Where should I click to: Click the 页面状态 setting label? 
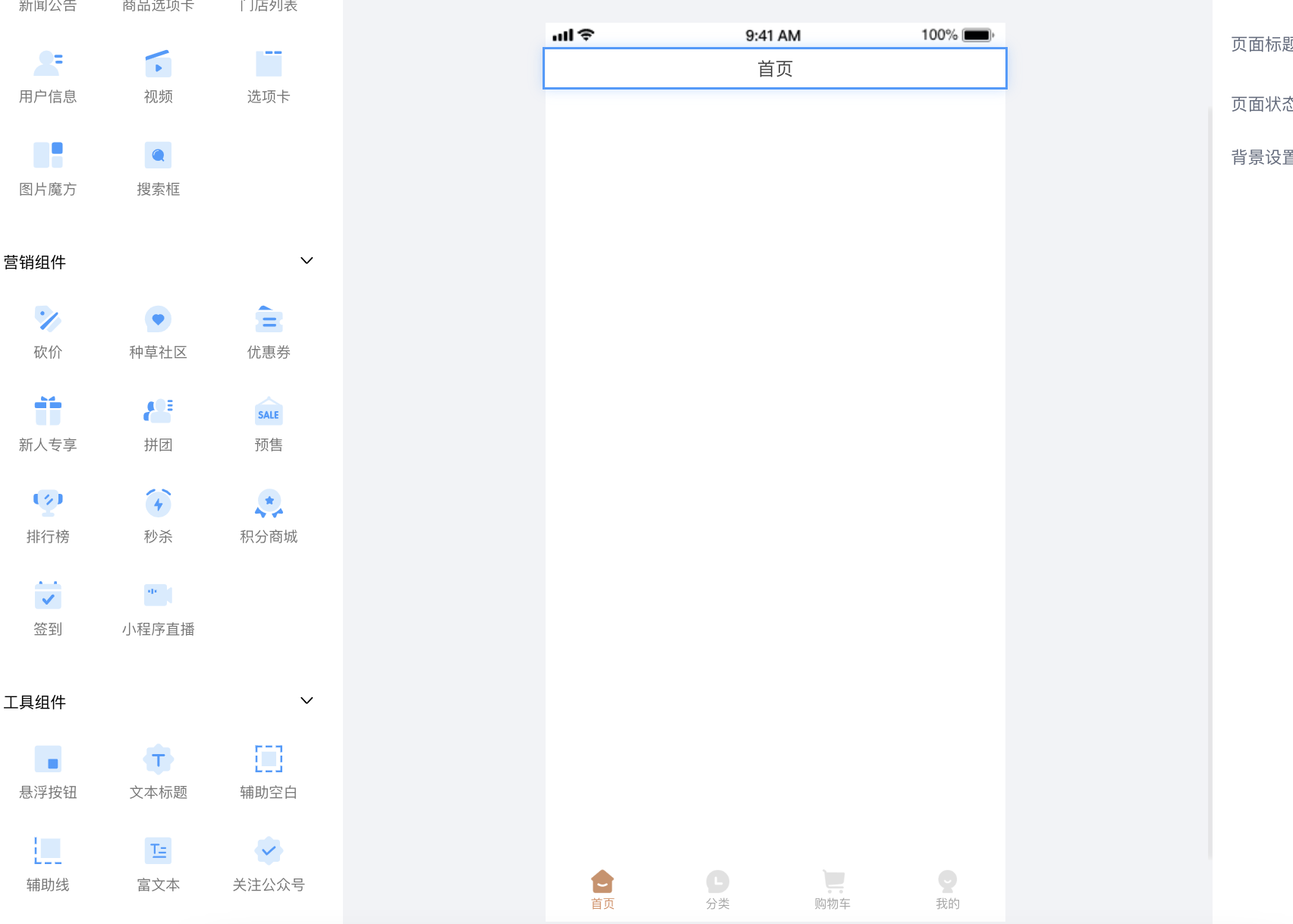[x=1261, y=104]
